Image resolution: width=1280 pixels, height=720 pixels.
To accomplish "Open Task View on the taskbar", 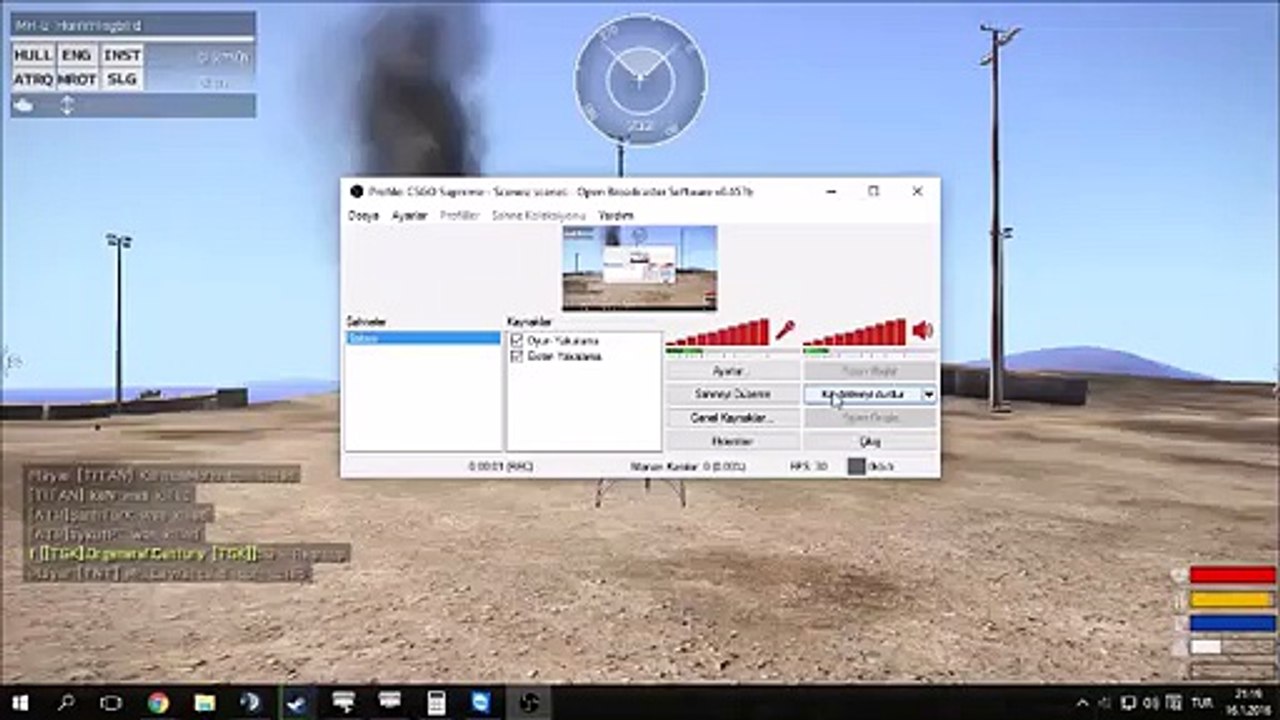I will [111, 702].
